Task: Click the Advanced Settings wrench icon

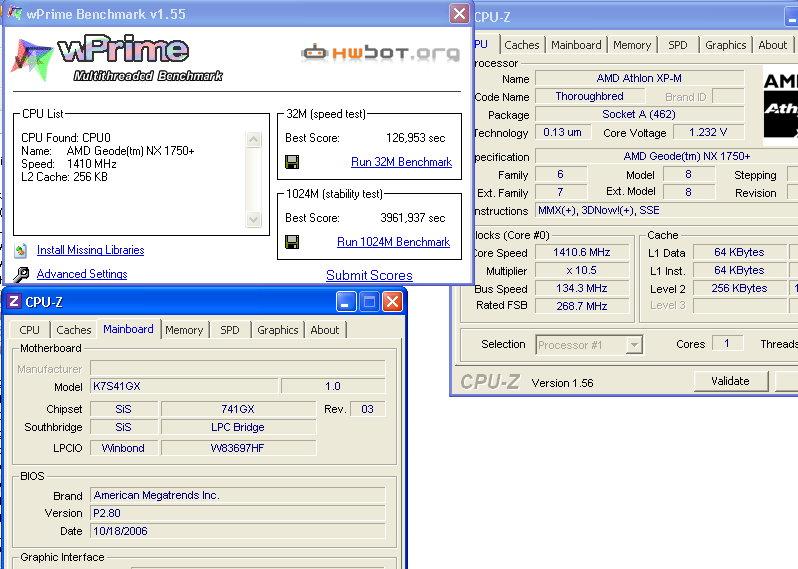Action: (x=21, y=274)
